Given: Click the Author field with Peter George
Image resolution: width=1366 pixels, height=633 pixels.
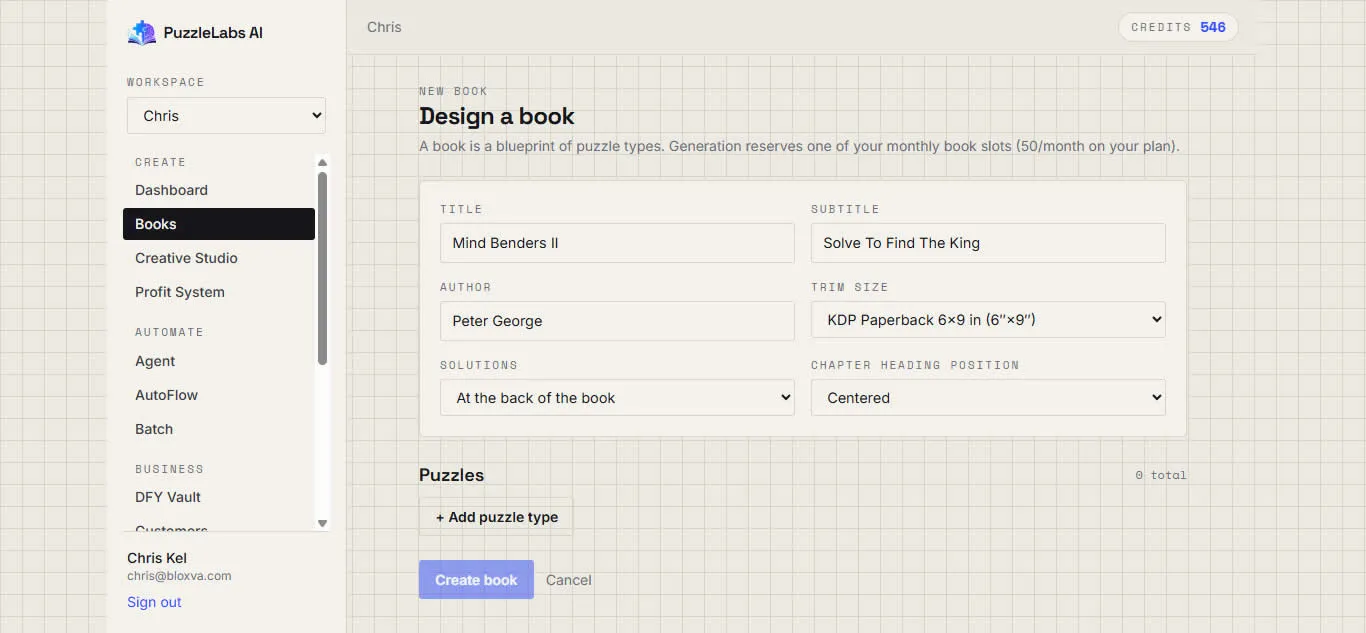Looking at the screenshot, I should (x=617, y=321).
